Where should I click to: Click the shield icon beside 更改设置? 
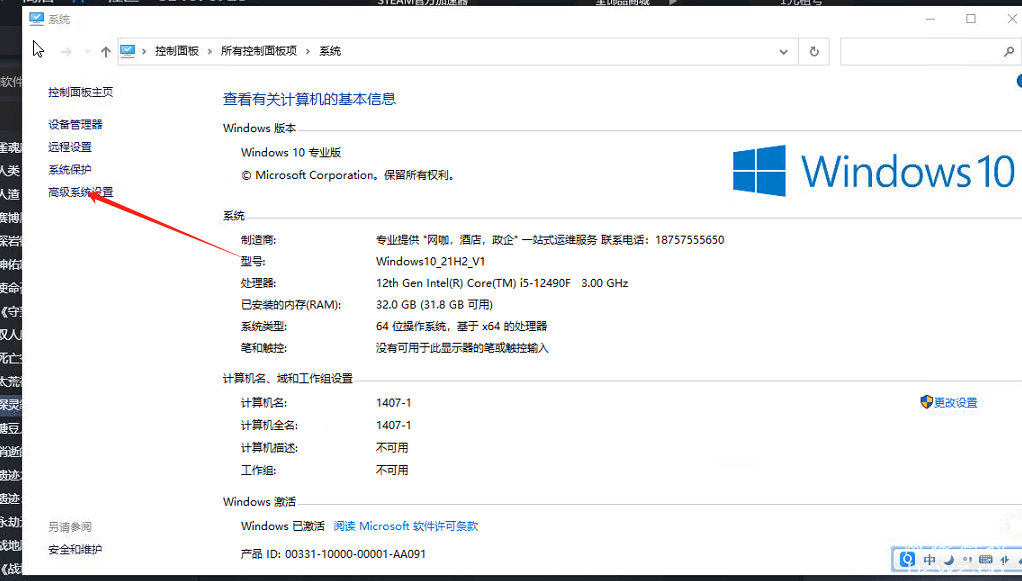[x=926, y=402]
